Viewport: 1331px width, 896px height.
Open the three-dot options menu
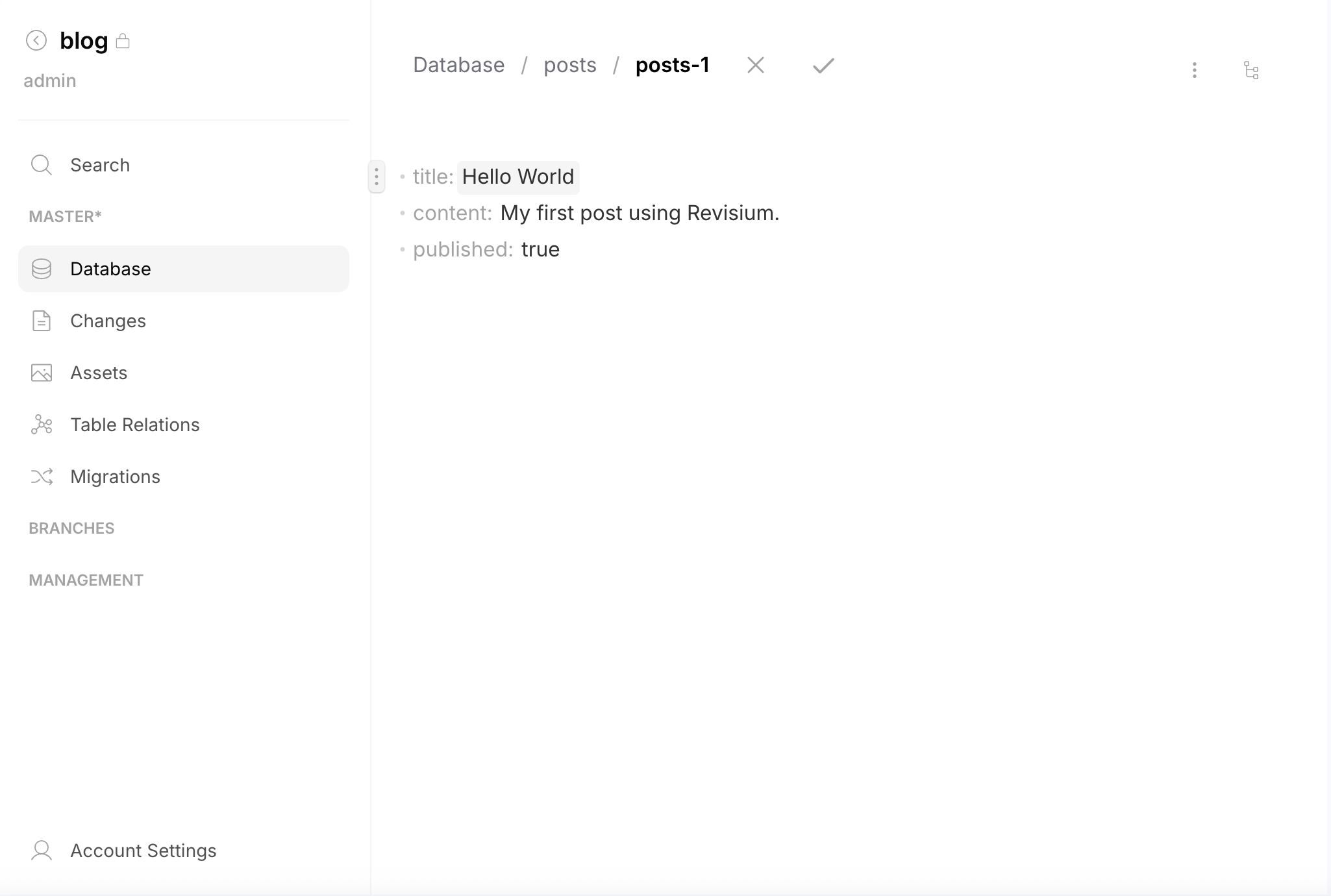pyautogui.click(x=1193, y=70)
